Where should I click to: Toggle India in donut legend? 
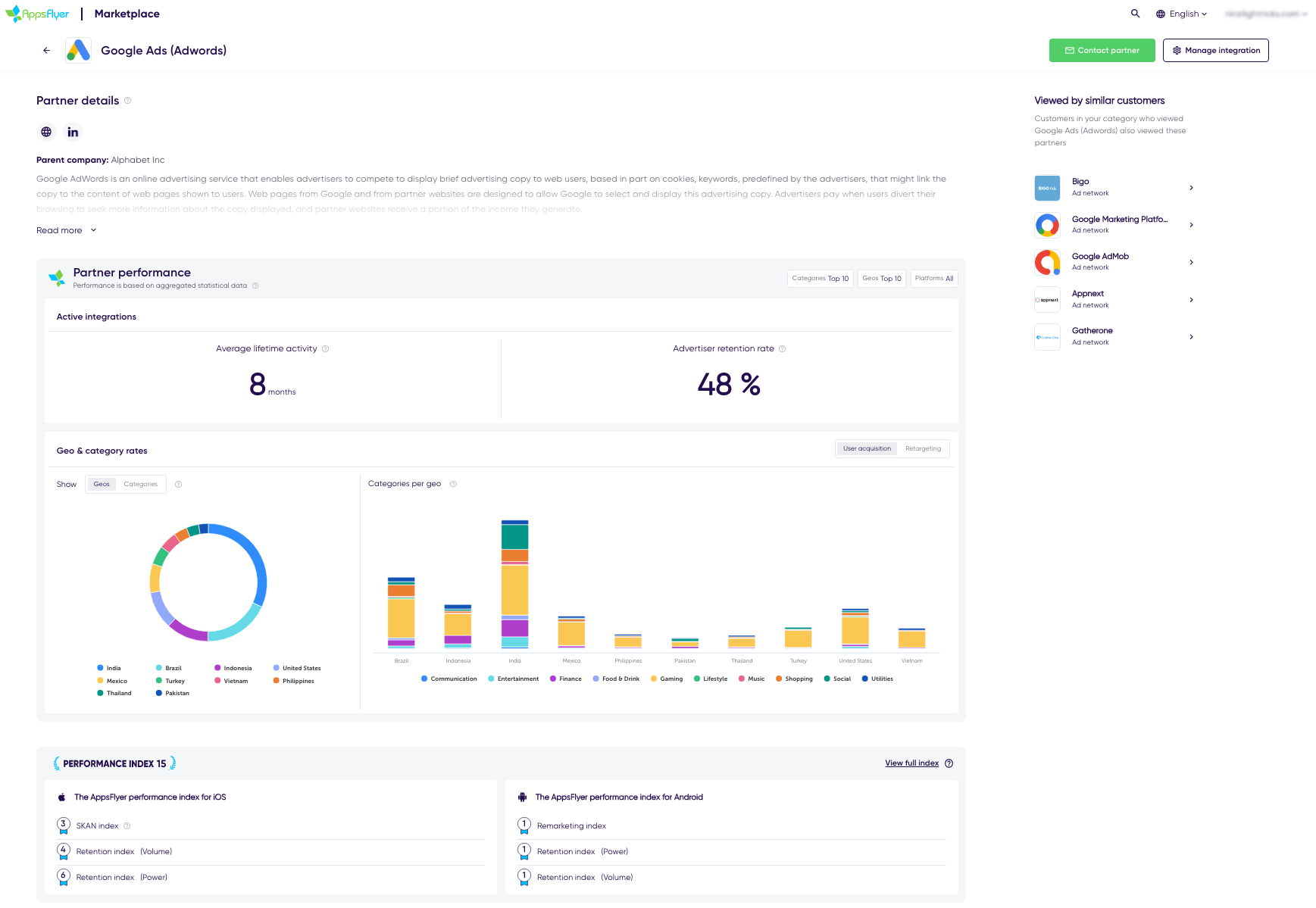(109, 668)
